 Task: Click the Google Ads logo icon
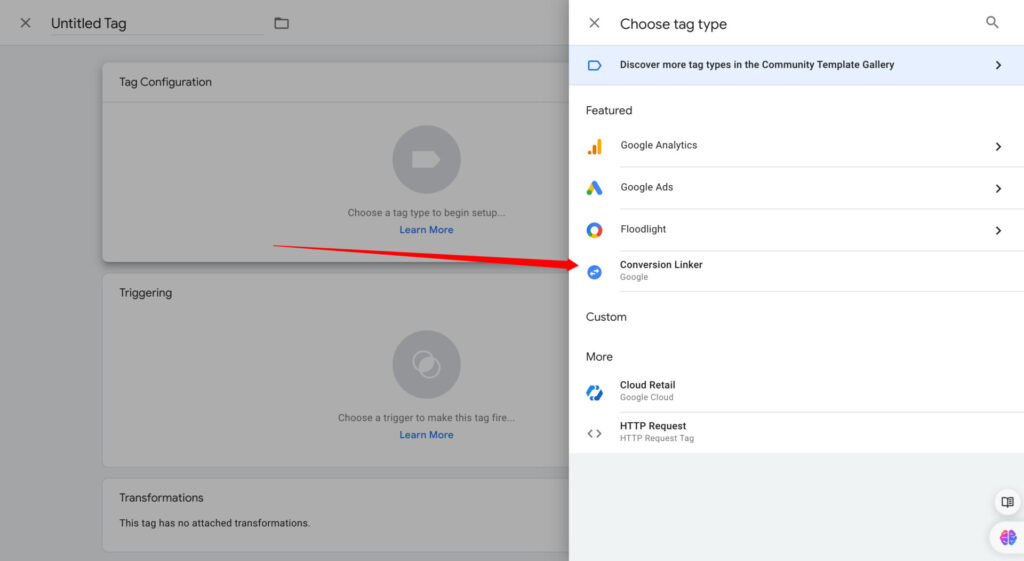point(594,188)
